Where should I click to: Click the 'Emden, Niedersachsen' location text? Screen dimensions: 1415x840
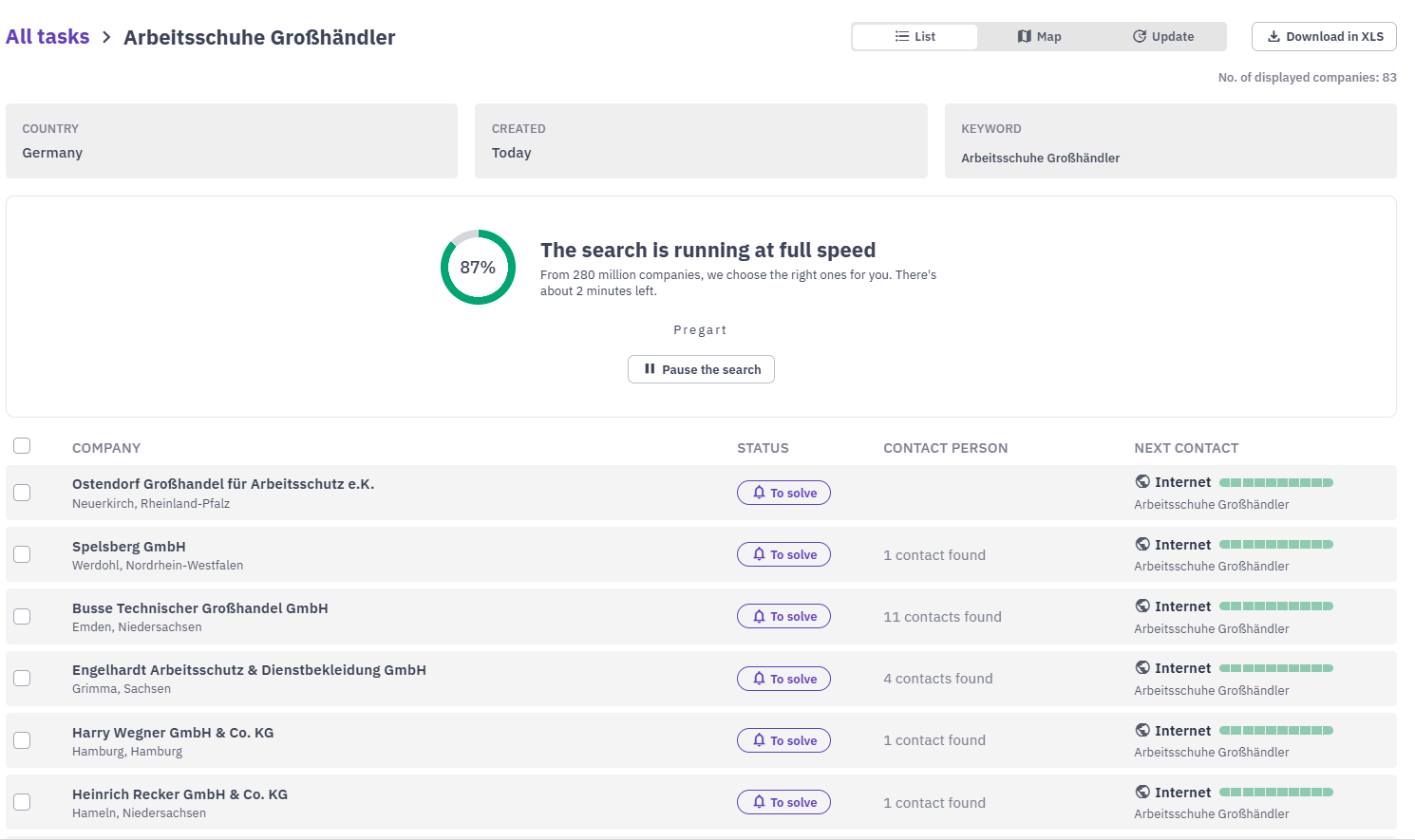click(x=137, y=627)
